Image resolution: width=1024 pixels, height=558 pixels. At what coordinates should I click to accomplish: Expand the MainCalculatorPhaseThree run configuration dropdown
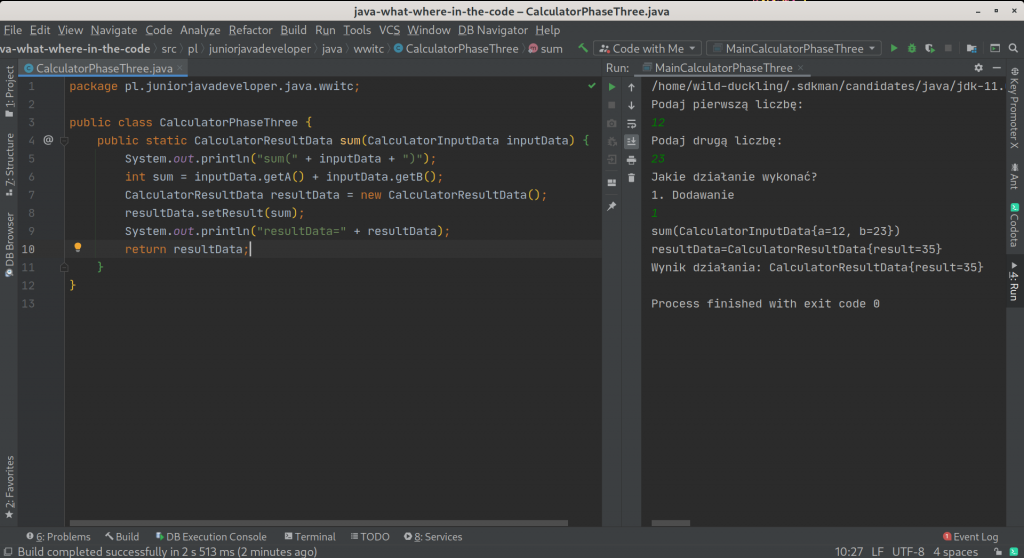point(793,48)
